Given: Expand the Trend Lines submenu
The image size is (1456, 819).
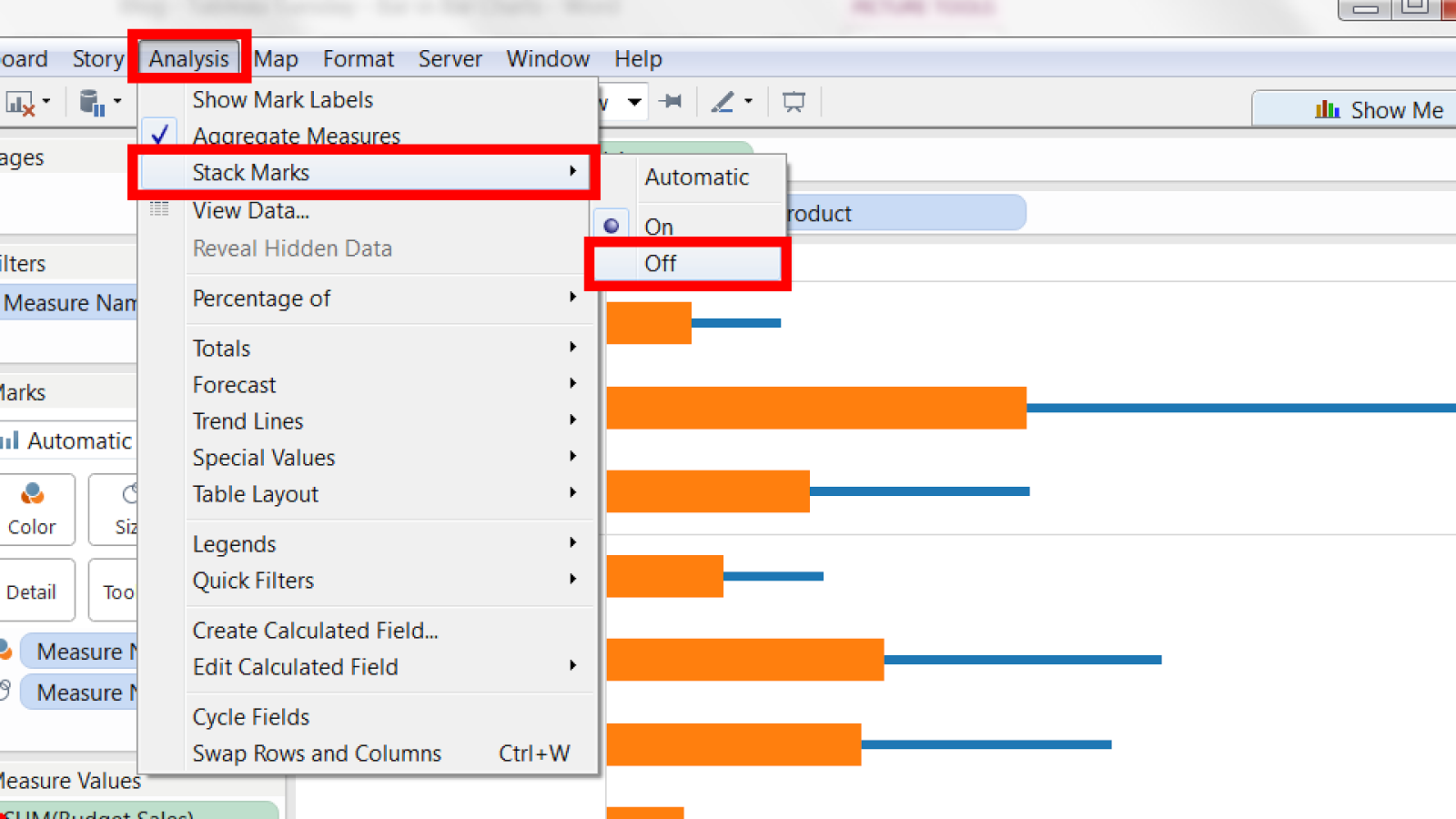Looking at the screenshot, I should [x=248, y=420].
